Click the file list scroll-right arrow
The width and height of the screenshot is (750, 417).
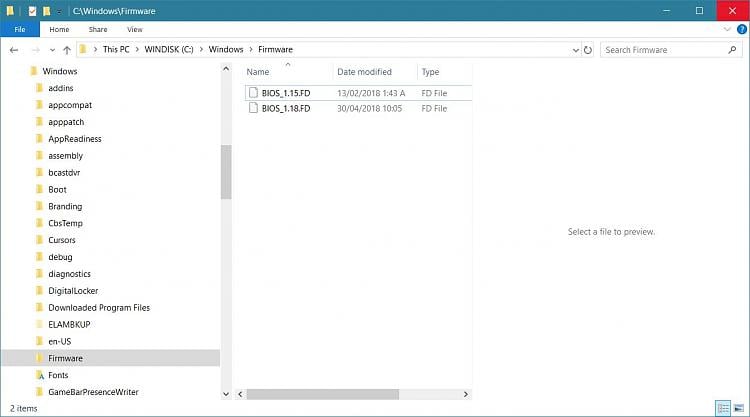click(x=465, y=395)
